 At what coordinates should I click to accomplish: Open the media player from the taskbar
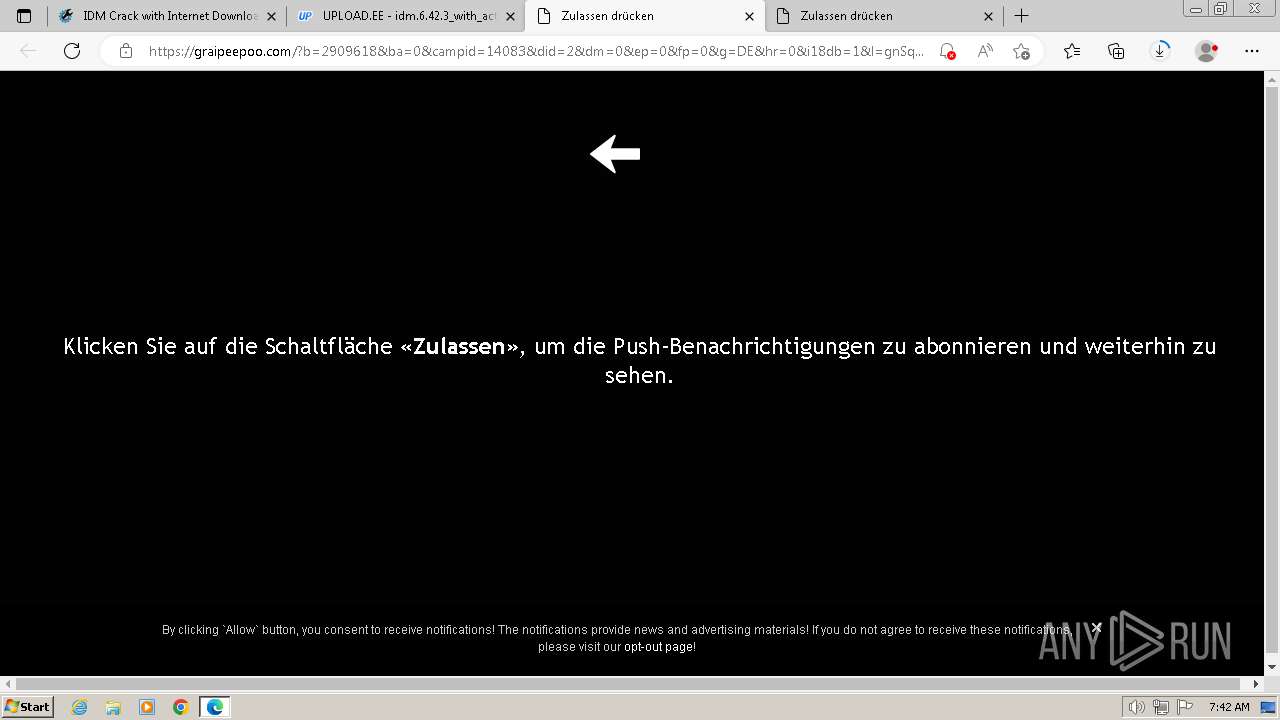(147, 707)
